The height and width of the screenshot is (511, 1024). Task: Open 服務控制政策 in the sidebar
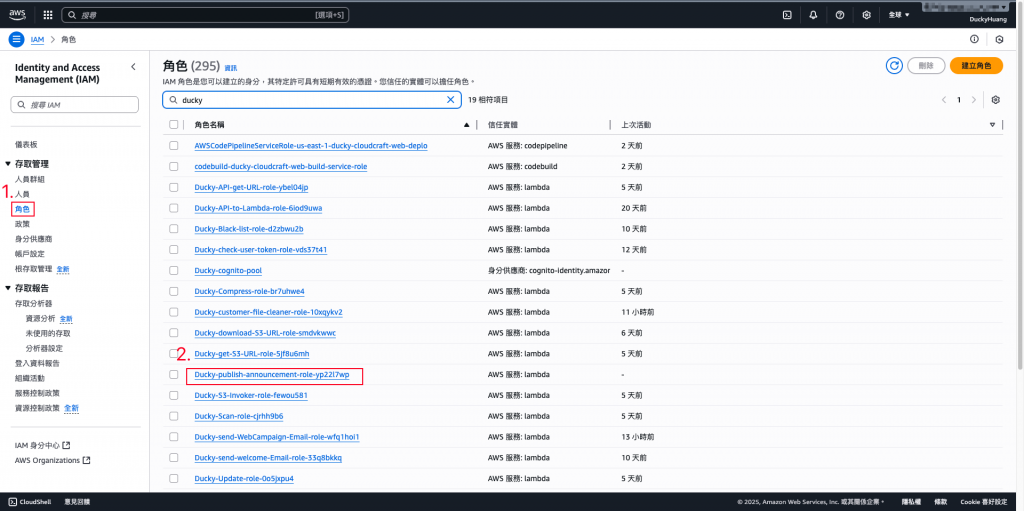coord(37,393)
